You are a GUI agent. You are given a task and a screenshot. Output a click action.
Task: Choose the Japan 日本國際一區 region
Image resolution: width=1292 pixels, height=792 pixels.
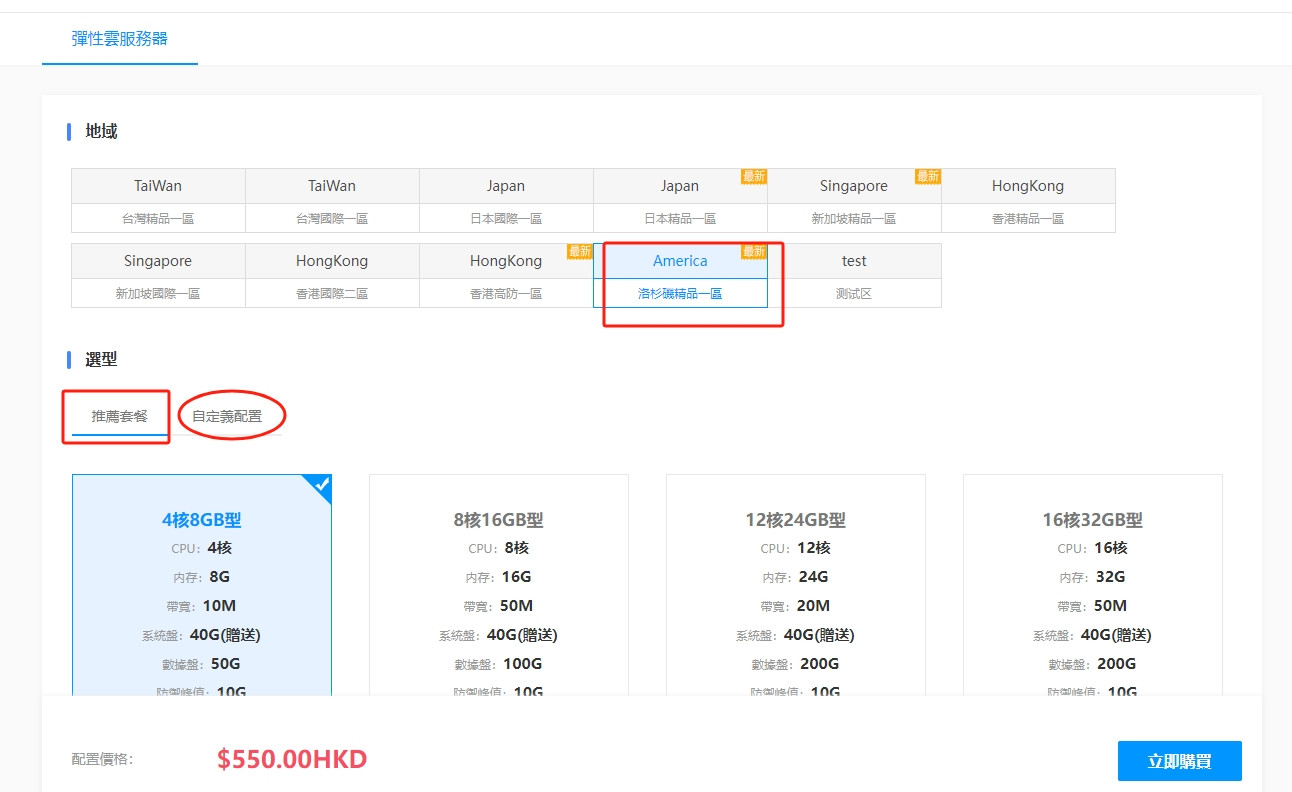pos(506,201)
